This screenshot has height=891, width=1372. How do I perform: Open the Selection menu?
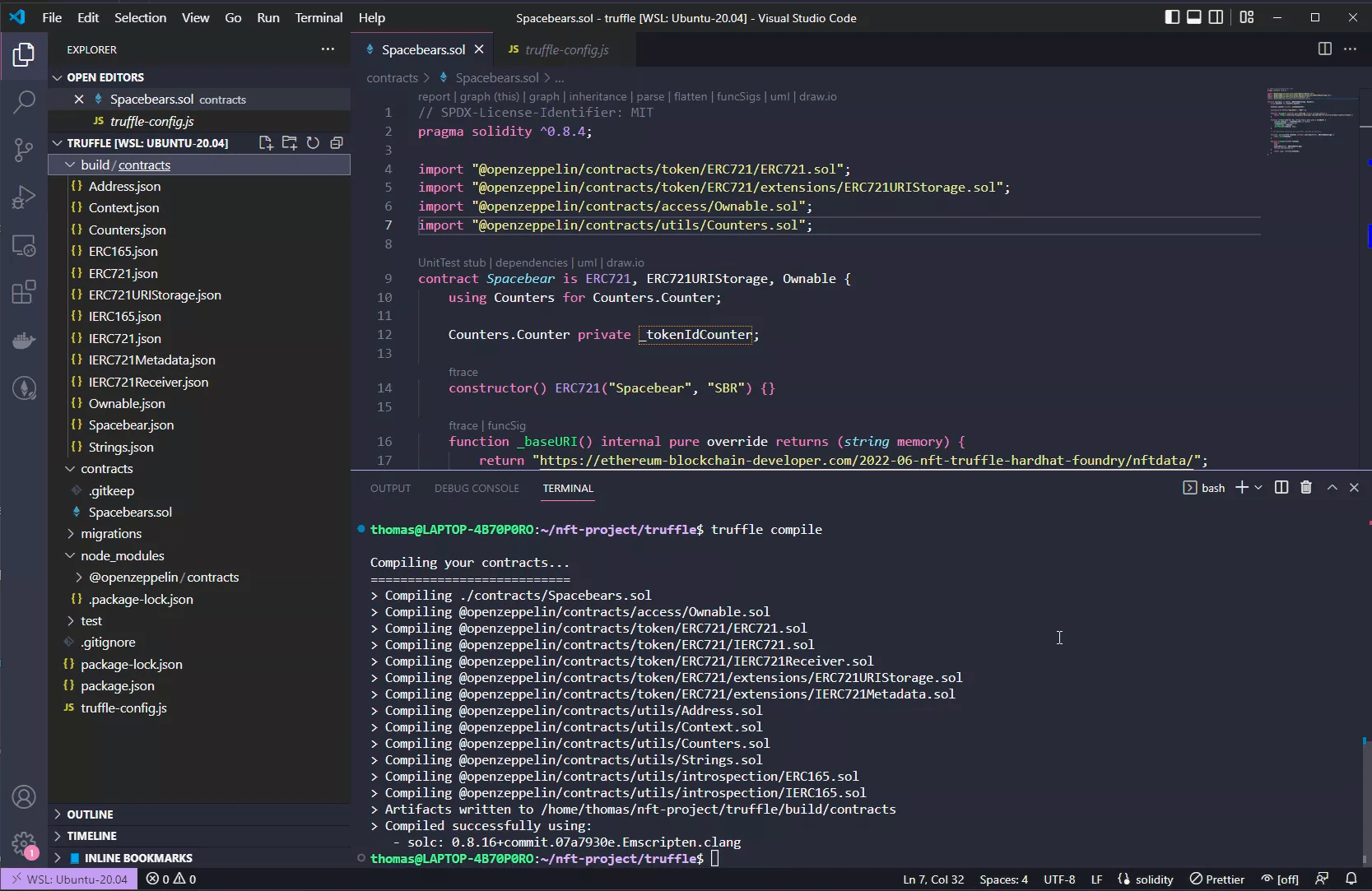point(140,17)
